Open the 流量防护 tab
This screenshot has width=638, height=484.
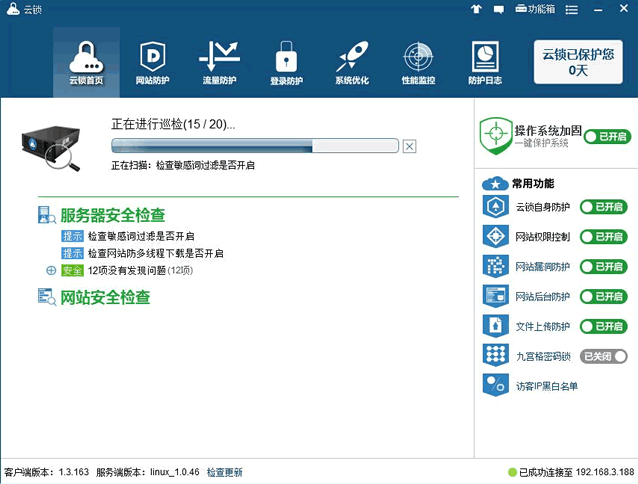tap(219, 62)
